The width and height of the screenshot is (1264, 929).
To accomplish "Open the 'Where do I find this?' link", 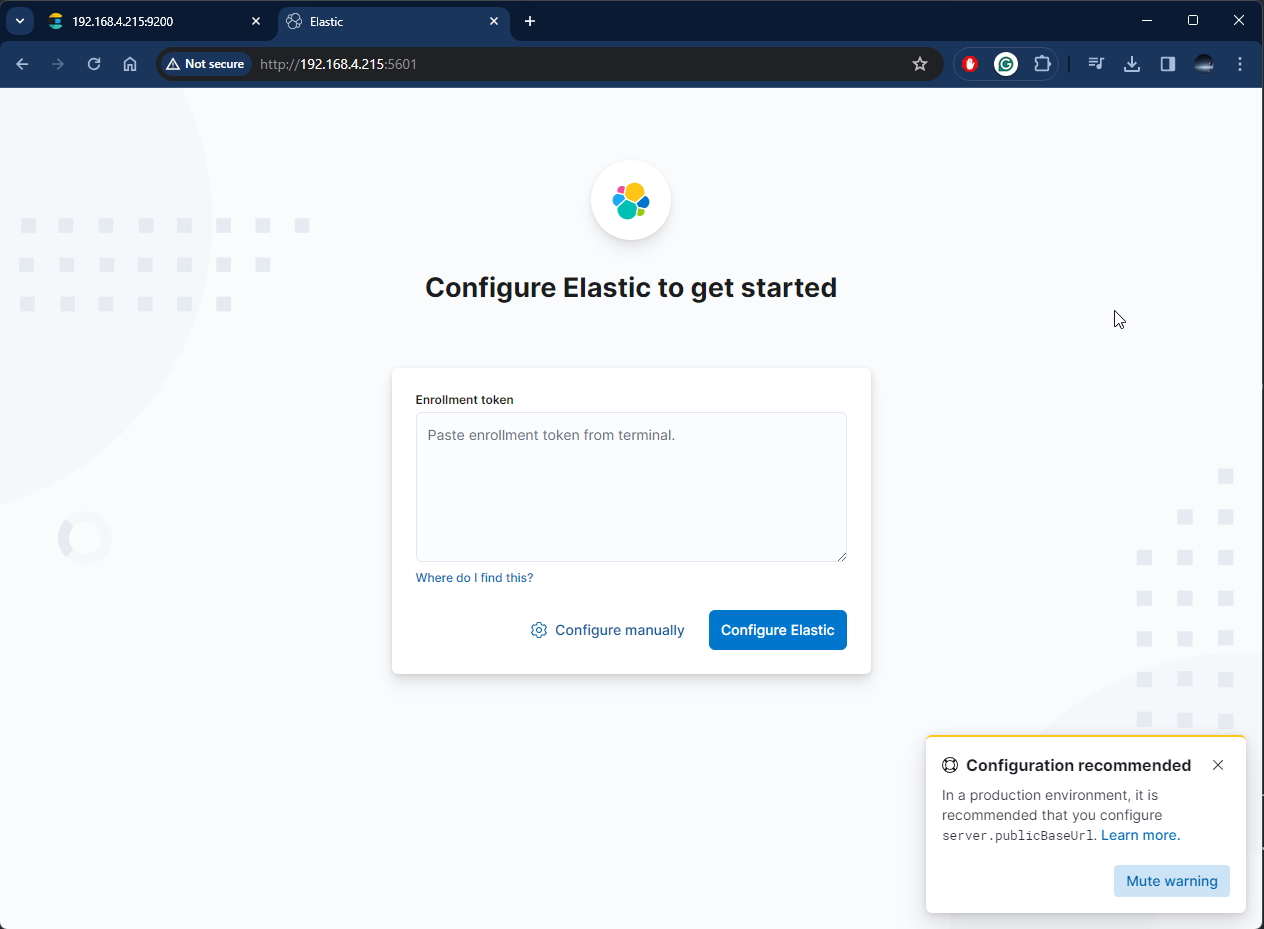I will (x=474, y=578).
